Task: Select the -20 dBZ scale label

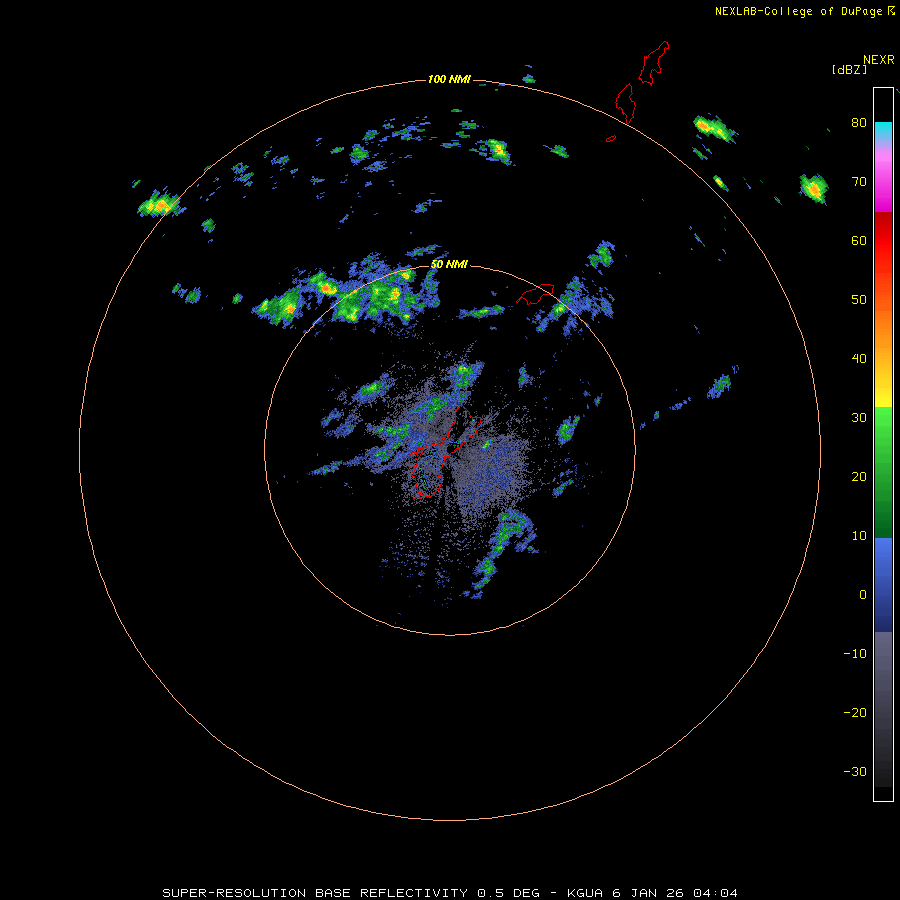Action: [x=855, y=712]
